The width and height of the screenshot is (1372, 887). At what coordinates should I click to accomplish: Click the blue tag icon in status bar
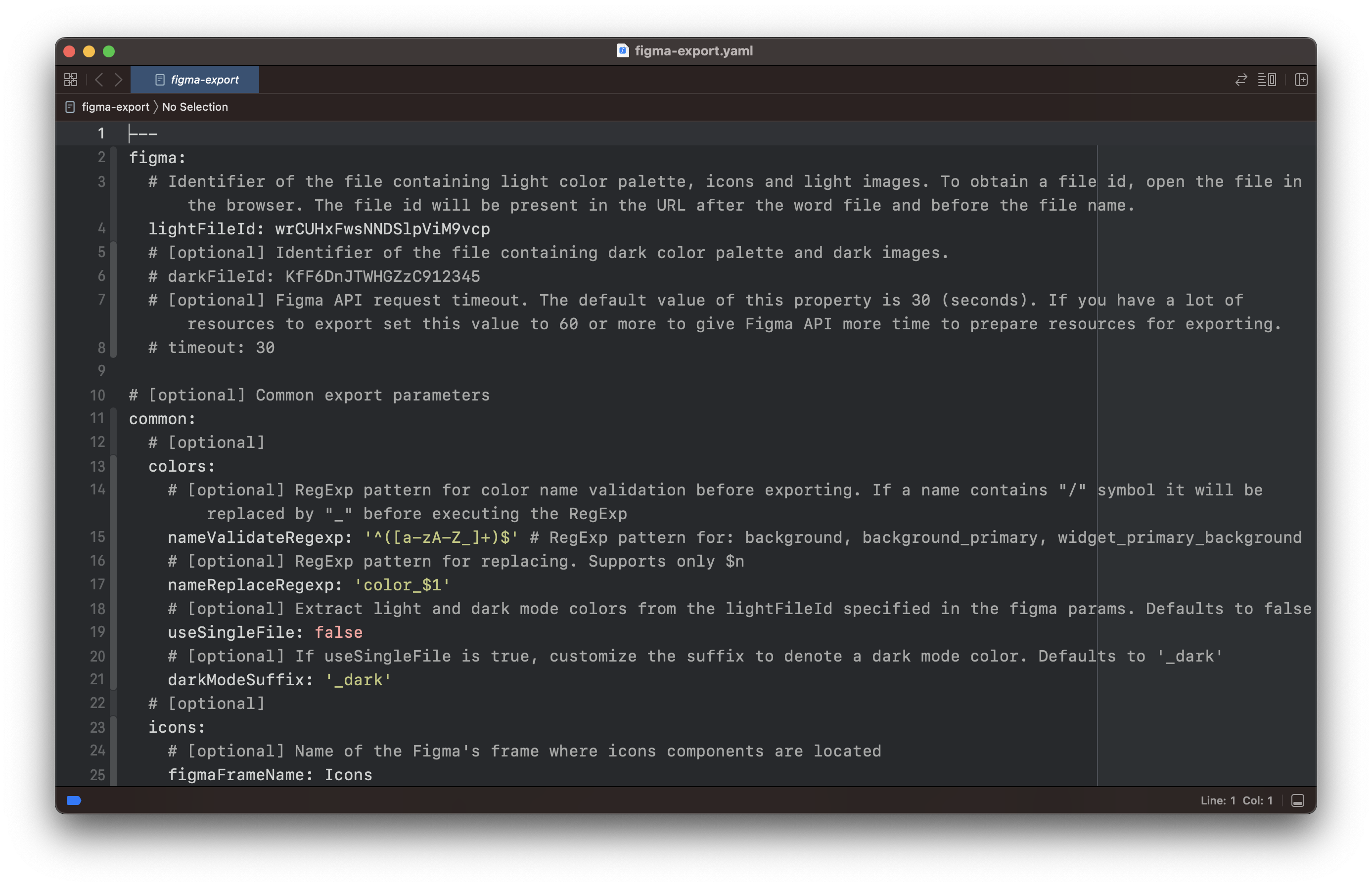point(74,800)
